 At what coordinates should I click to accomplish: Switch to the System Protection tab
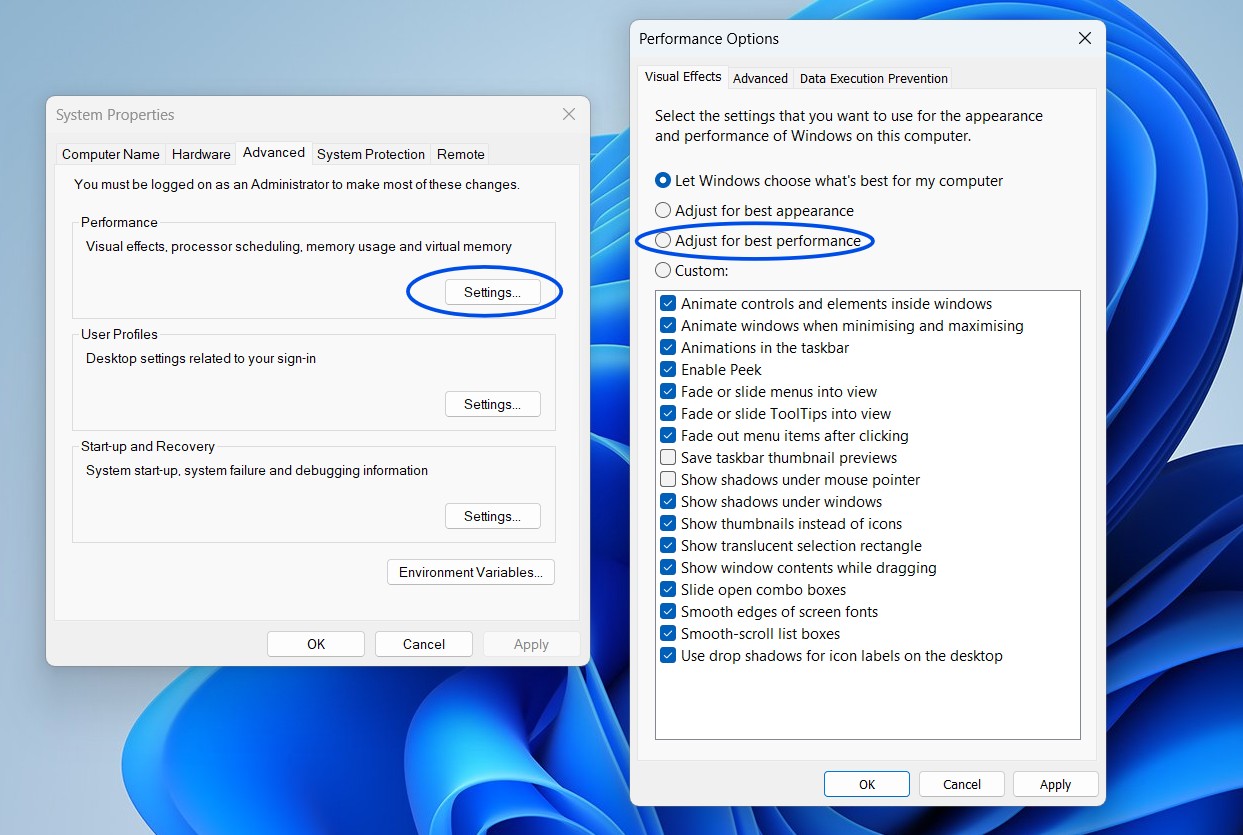371,154
